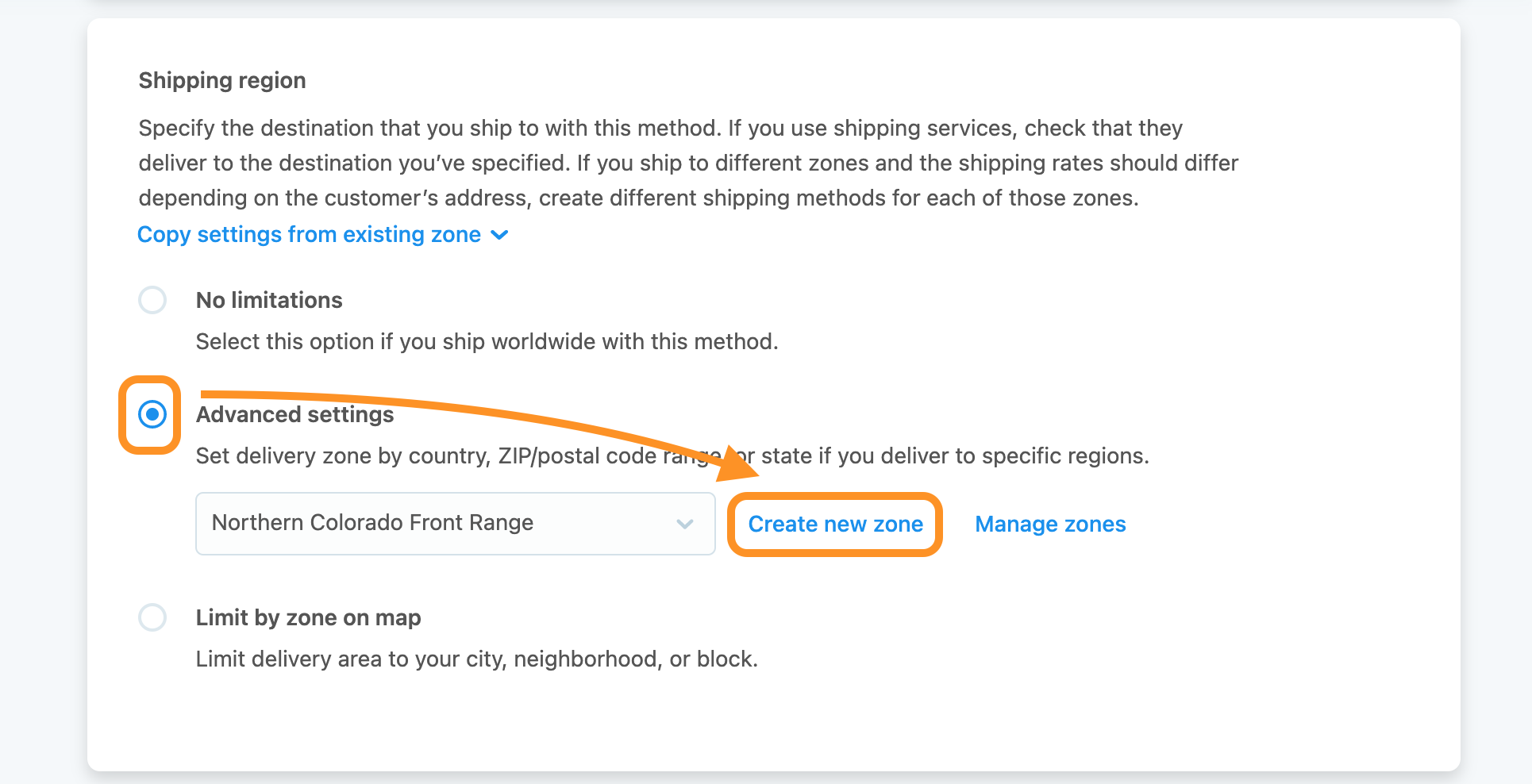Click Create new zone link
The image size is (1532, 784).
[836, 524]
